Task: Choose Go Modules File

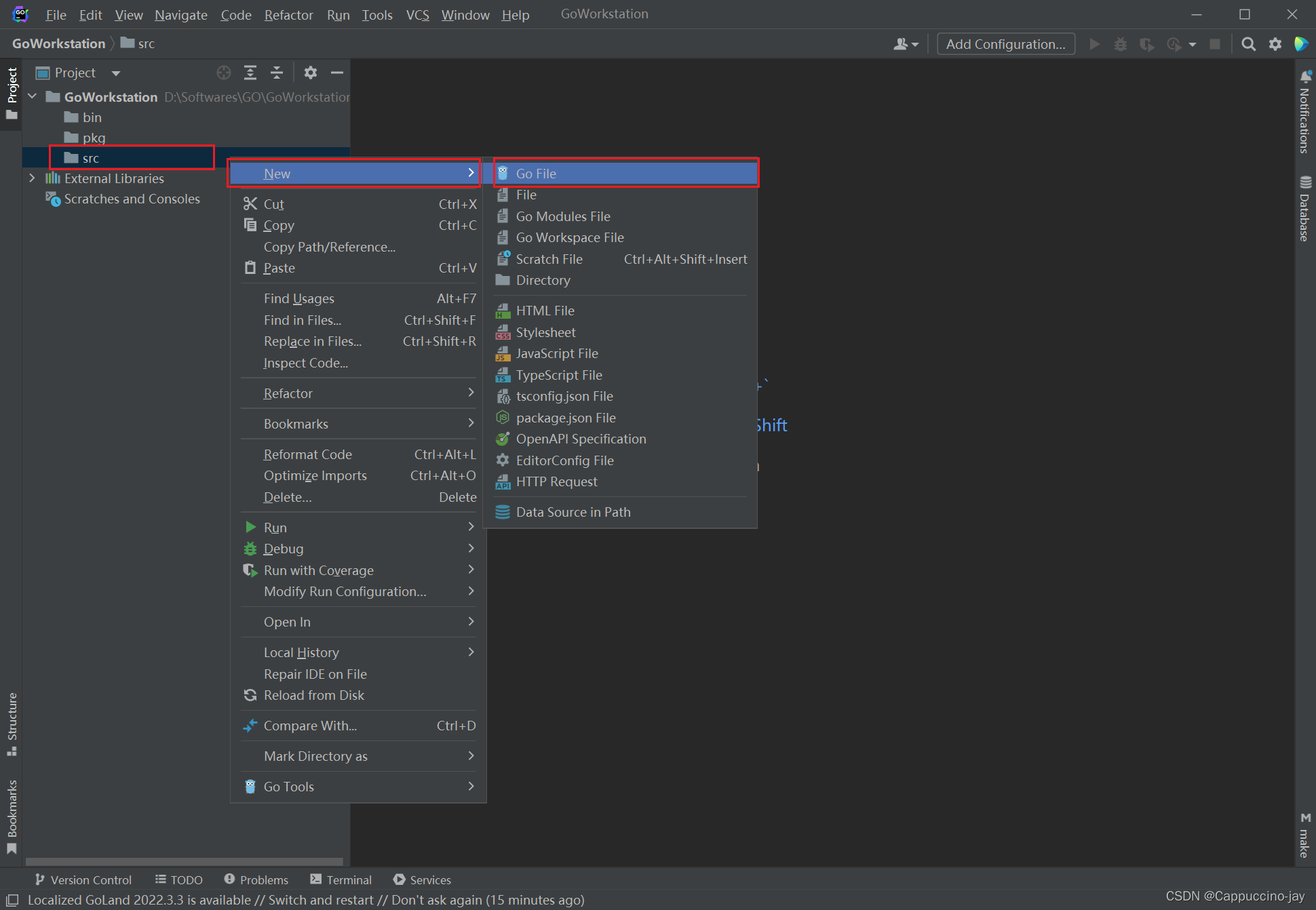Action: pos(620,216)
